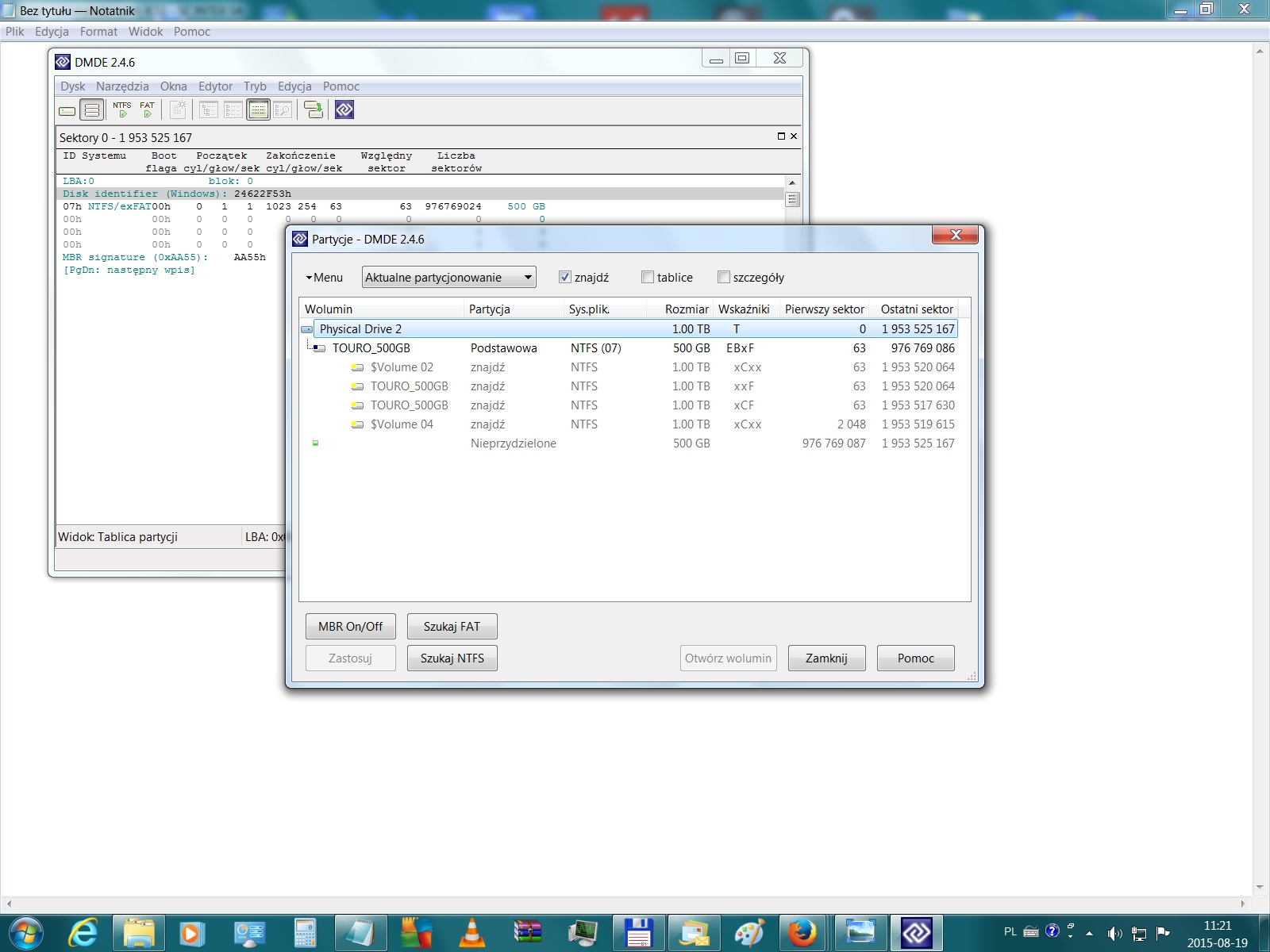Uncheck the znajdź checkbox
Viewport: 1270px width, 952px height.
pos(565,277)
